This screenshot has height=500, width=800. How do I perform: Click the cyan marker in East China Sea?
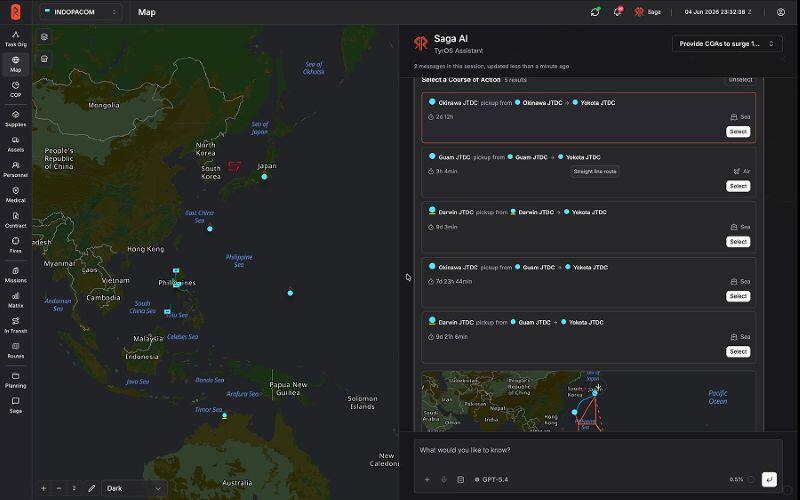(x=210, y=229)
